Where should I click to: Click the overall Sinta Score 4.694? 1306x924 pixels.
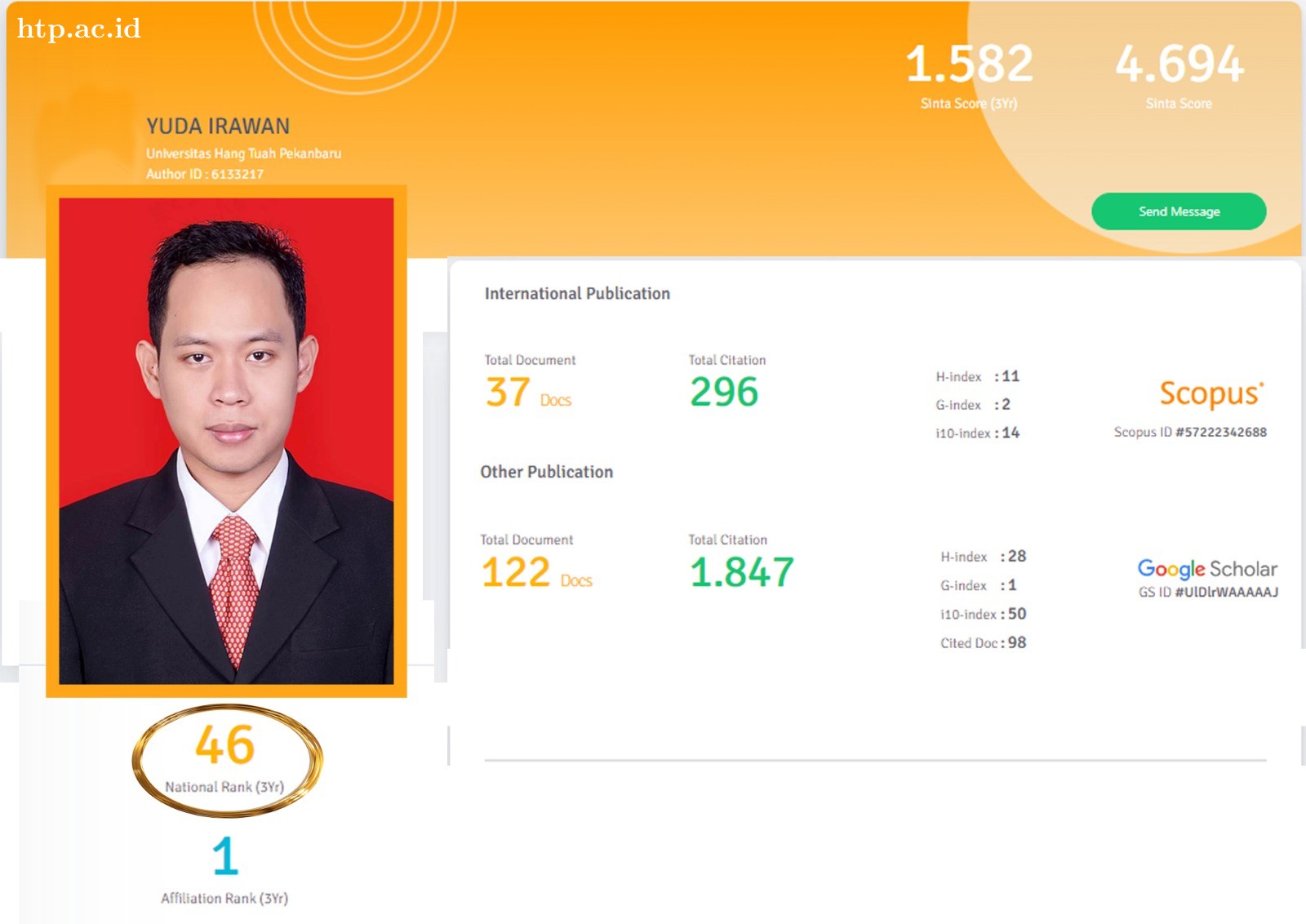pyautogui.click(x=1179, y=64)
